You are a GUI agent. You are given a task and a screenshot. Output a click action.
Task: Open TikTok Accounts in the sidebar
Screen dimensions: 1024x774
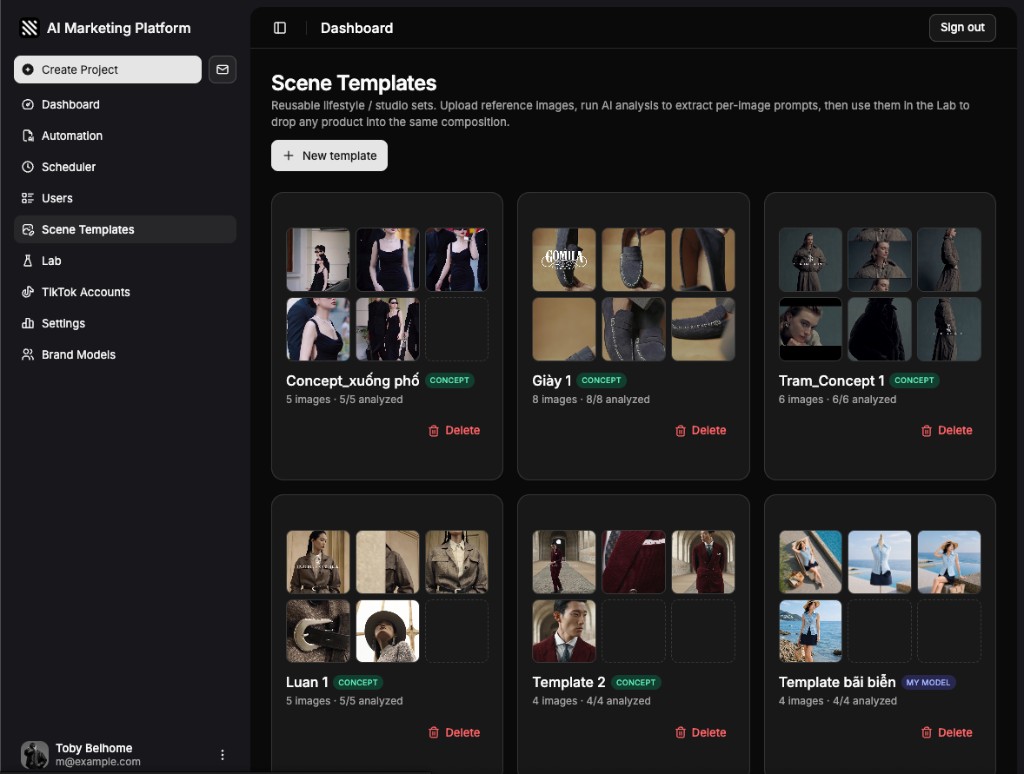click(x=125, y=292)
